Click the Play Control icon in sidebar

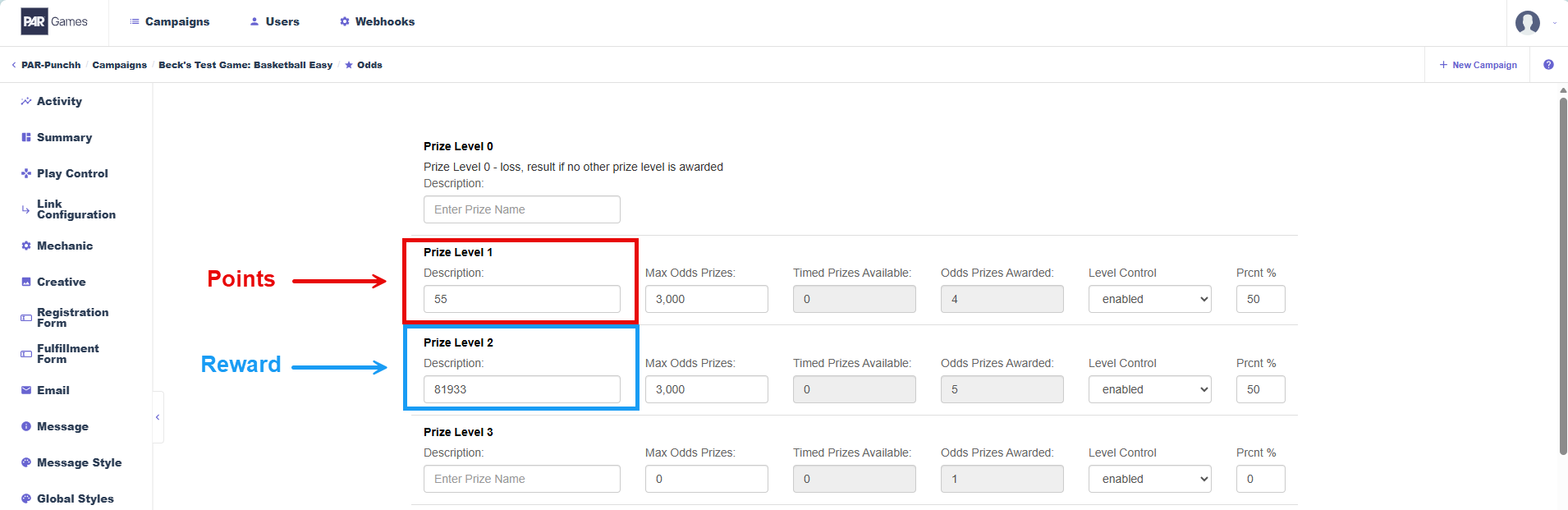[26, 173]
